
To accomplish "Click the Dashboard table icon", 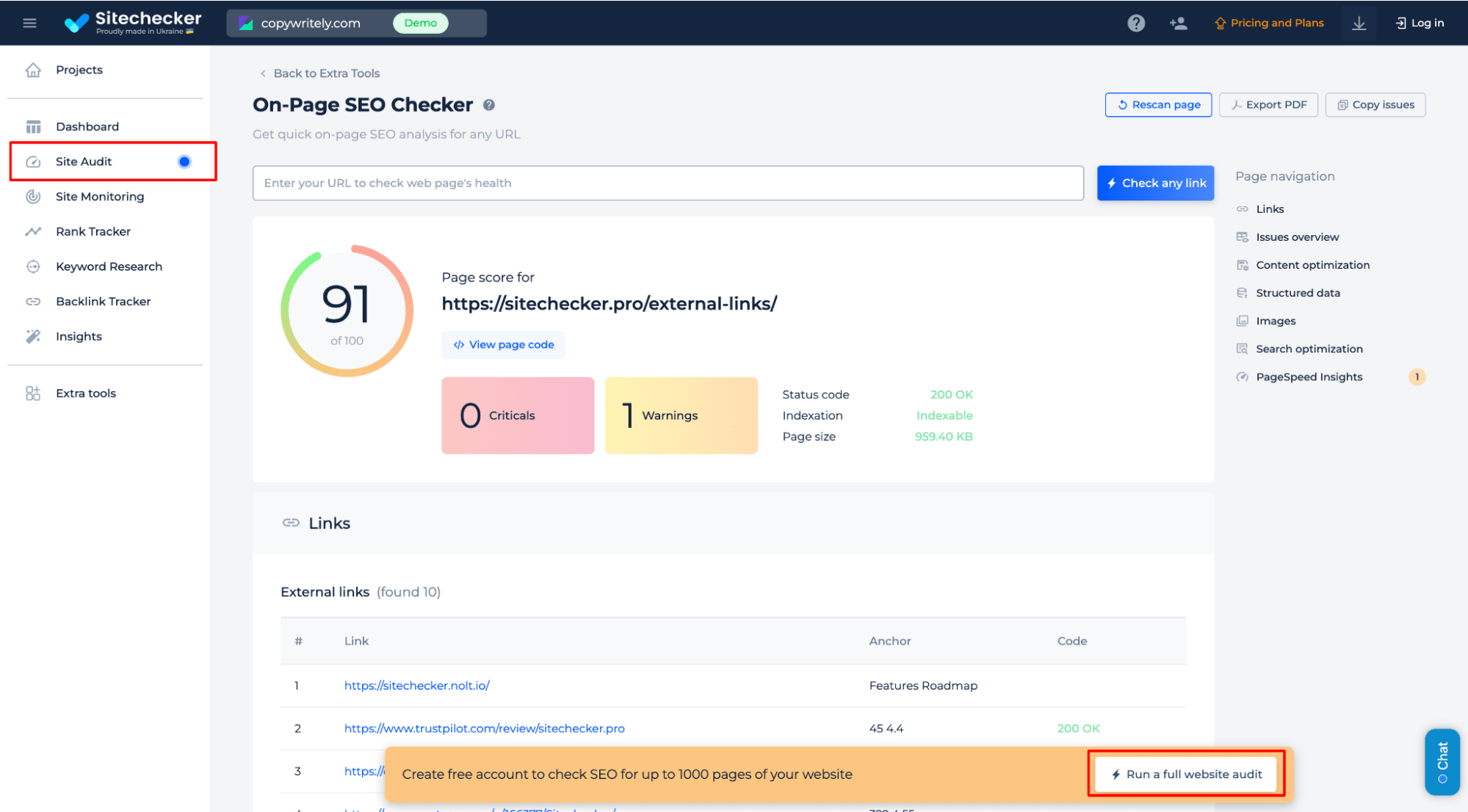I will click(33, 126).
